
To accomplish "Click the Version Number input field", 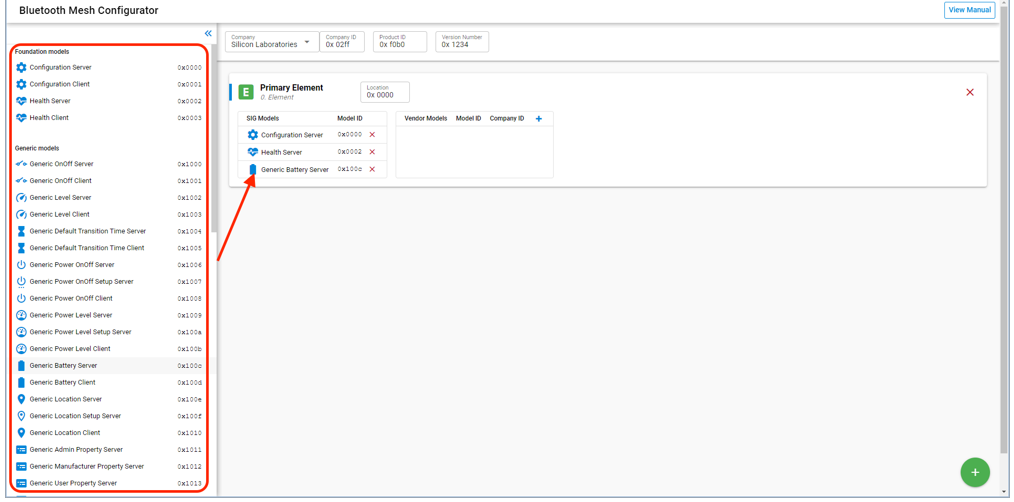I will (x=461, y=44).
